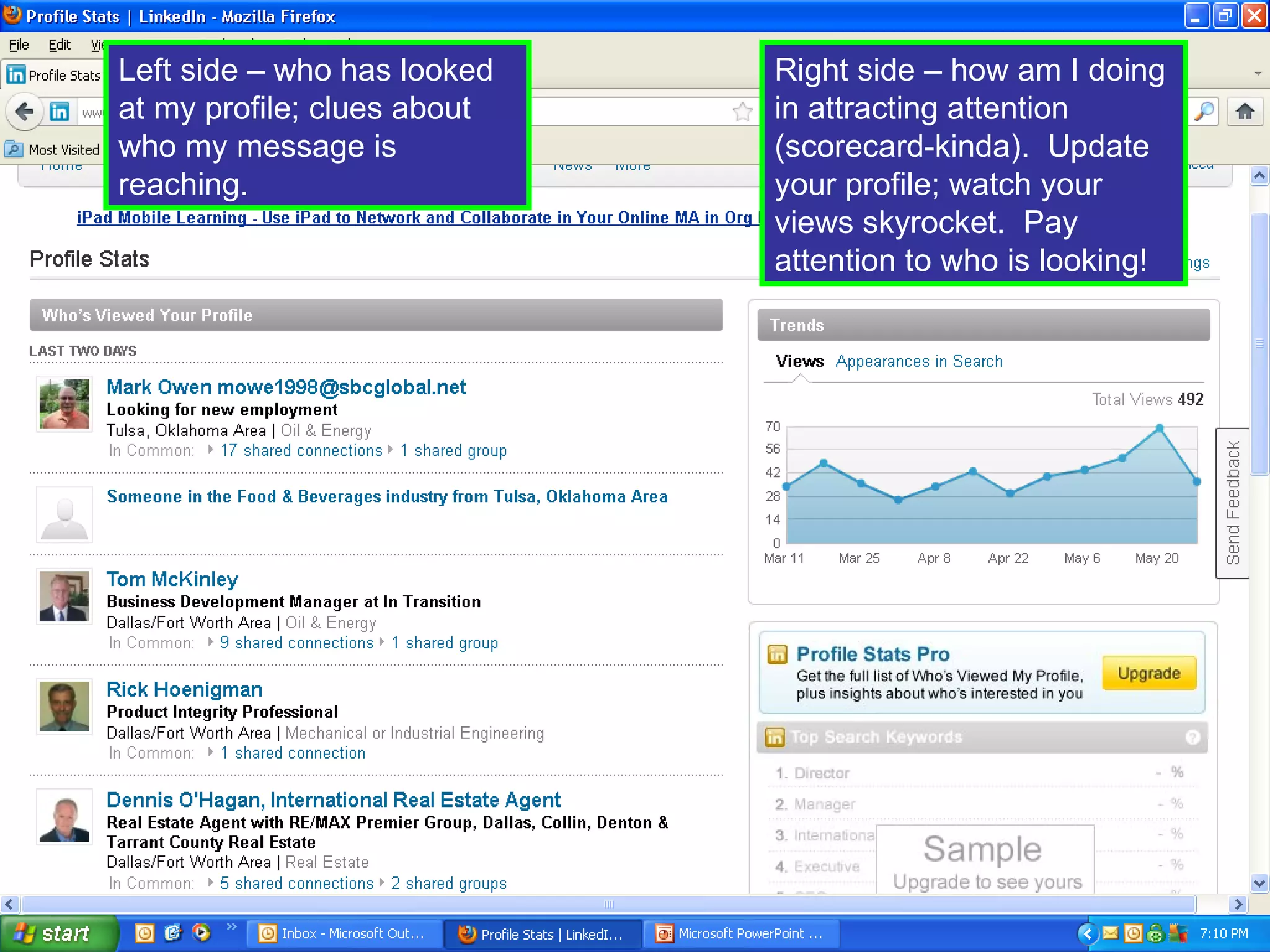The image size is (1270, 952).
Task: Click the vertical scrollbar up arrow
Action: pos(1259,175)
